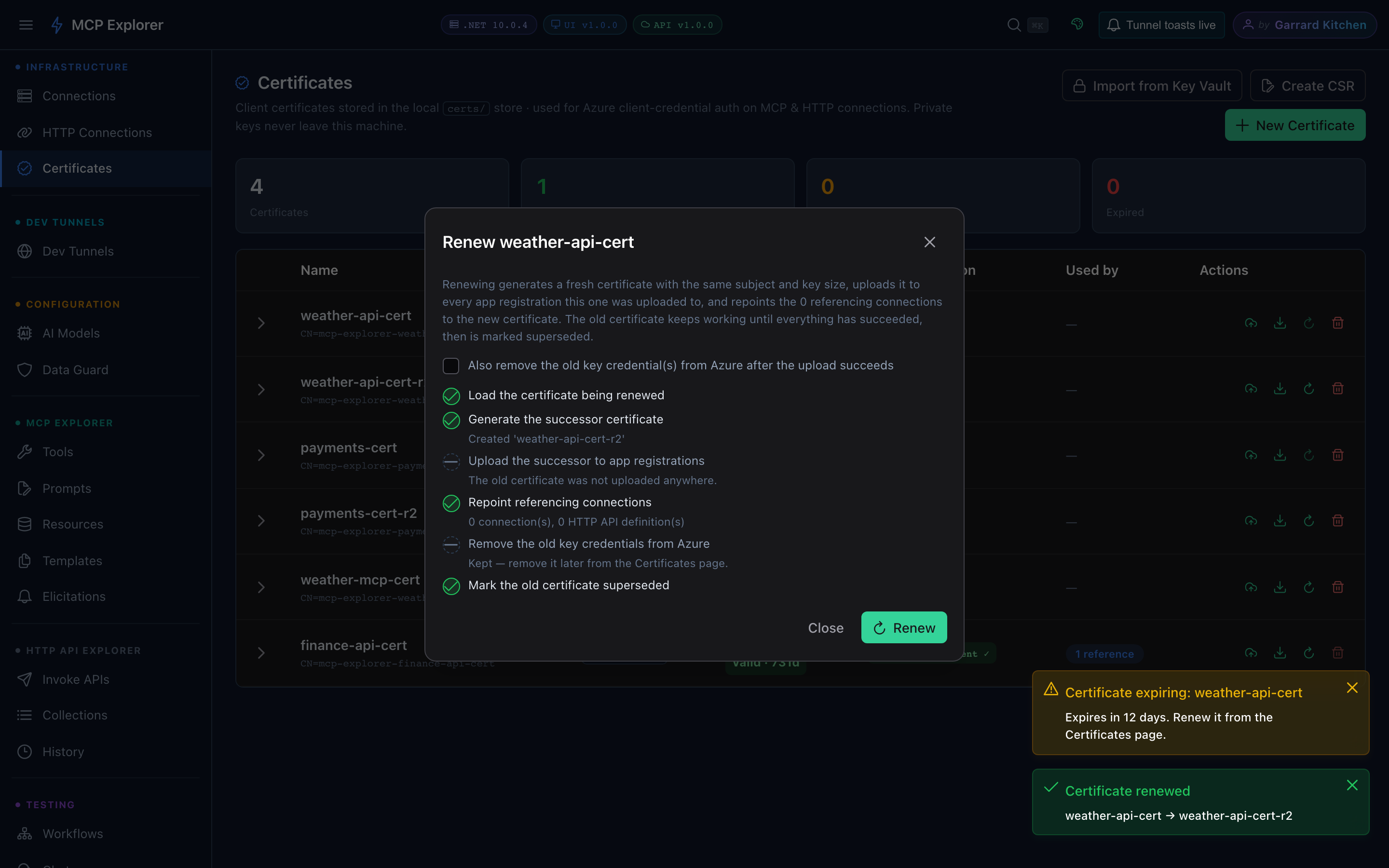Open Tools in the sidebar

coord(106,452)
